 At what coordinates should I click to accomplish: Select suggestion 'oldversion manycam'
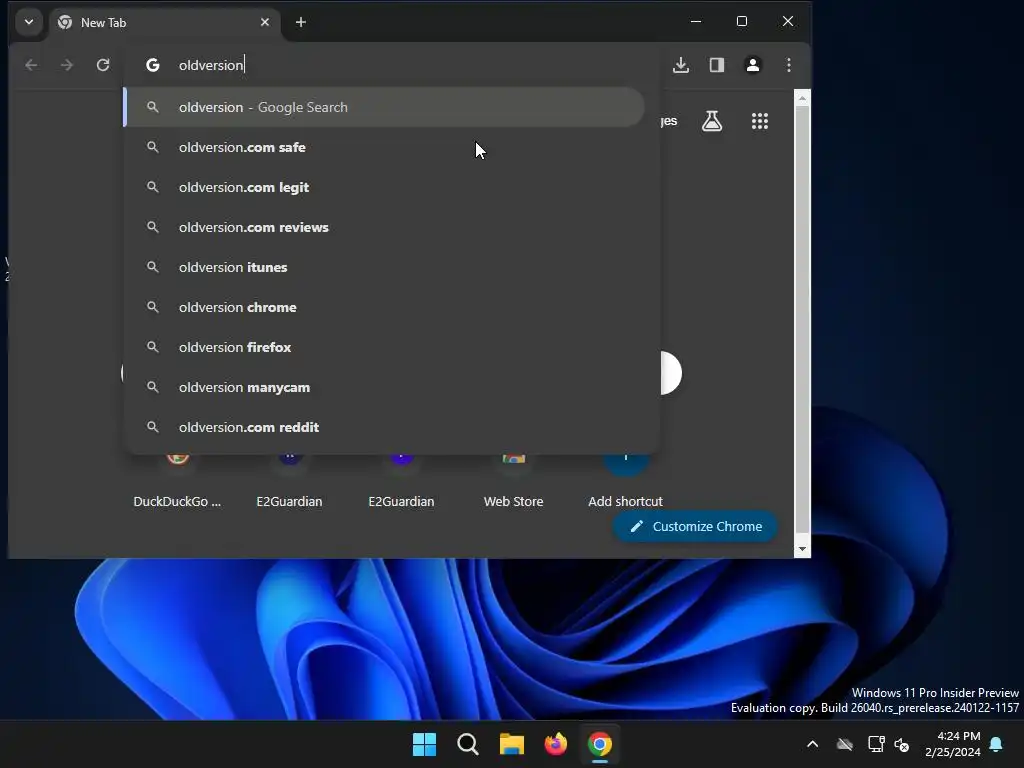[x=384, y=387]
